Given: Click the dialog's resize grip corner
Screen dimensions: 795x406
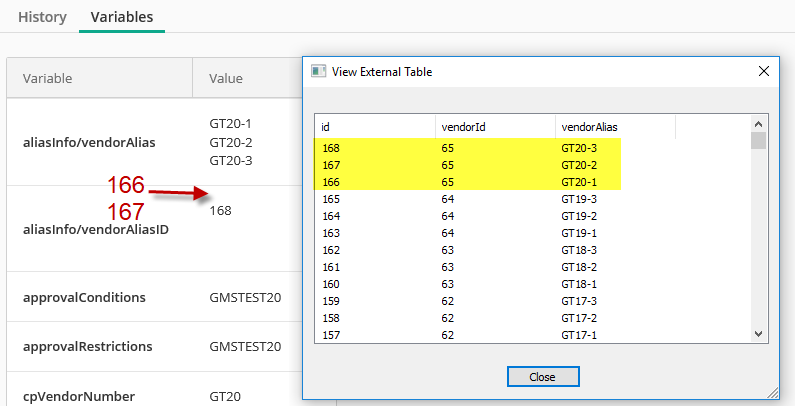Looking at the screenshot, I should (x=773, y=393).
